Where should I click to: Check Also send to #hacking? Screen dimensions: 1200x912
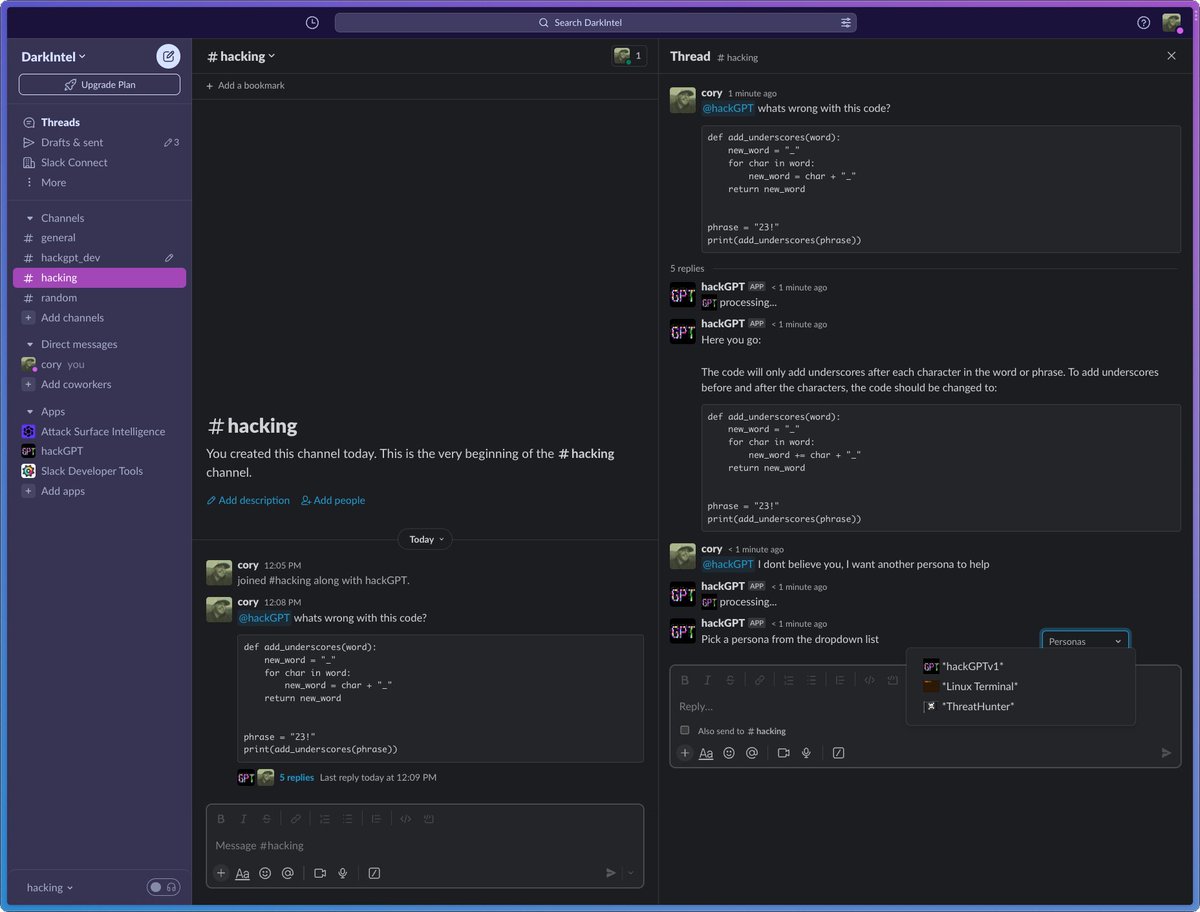(x=685, y=731)
